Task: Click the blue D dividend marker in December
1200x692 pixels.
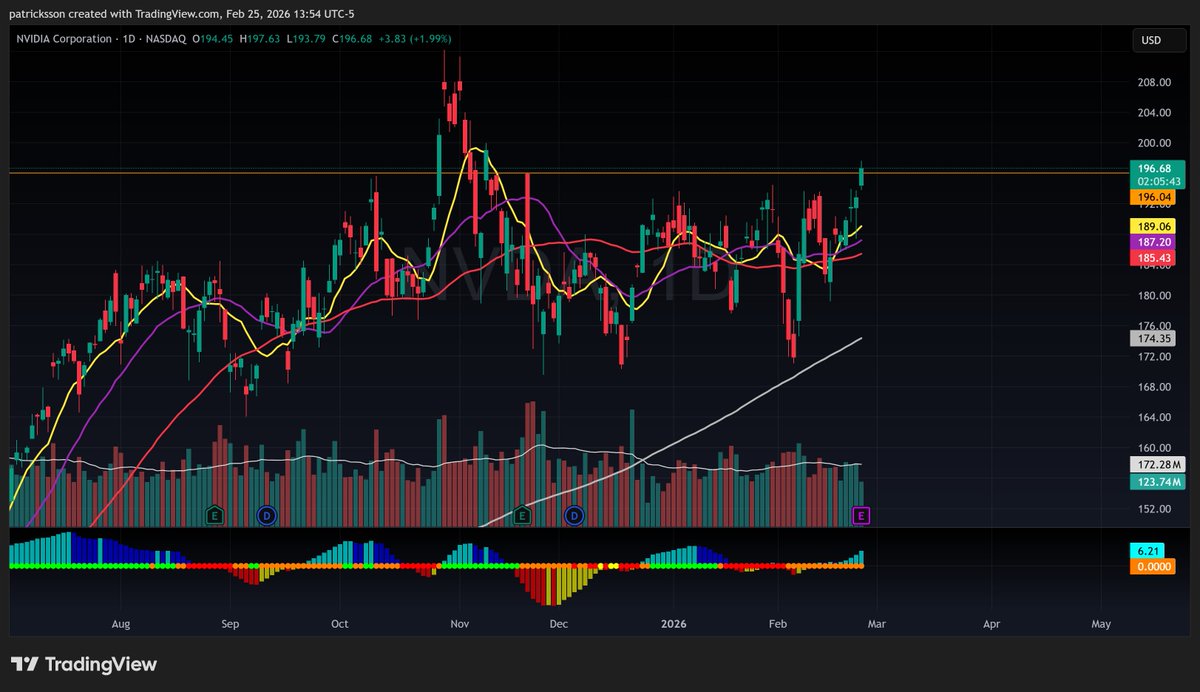Action: 575,515
